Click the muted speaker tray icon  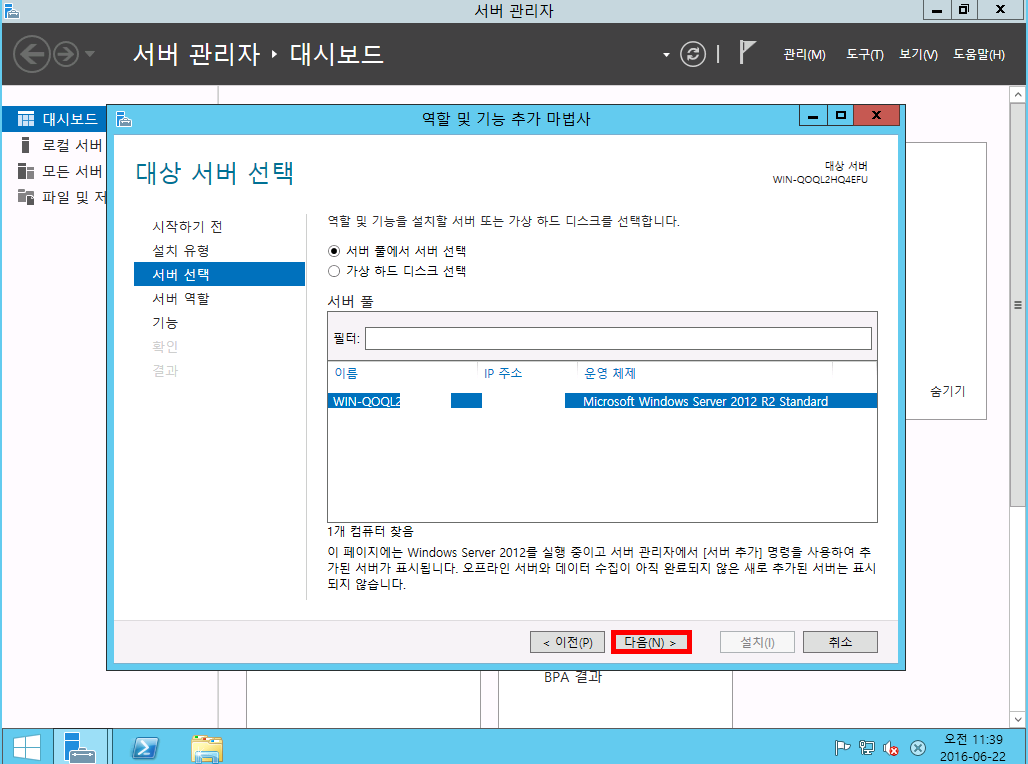tap(891, 748)
